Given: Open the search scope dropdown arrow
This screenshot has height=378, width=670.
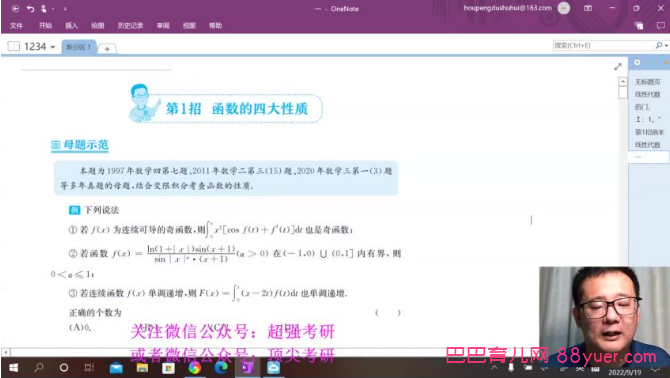Looking at the screenshot, I should click(666, 45).
